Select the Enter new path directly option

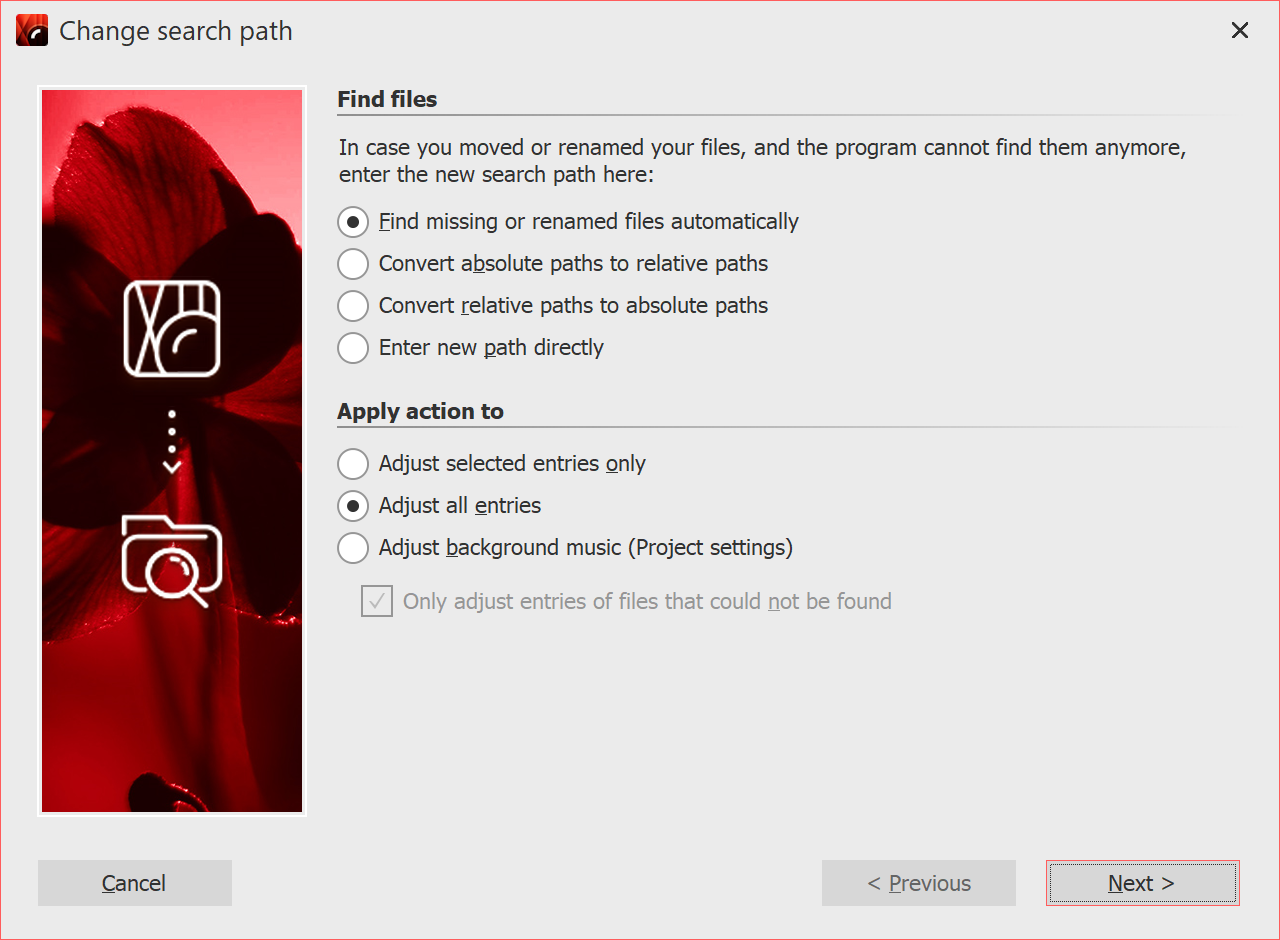(x=353, y=348)
